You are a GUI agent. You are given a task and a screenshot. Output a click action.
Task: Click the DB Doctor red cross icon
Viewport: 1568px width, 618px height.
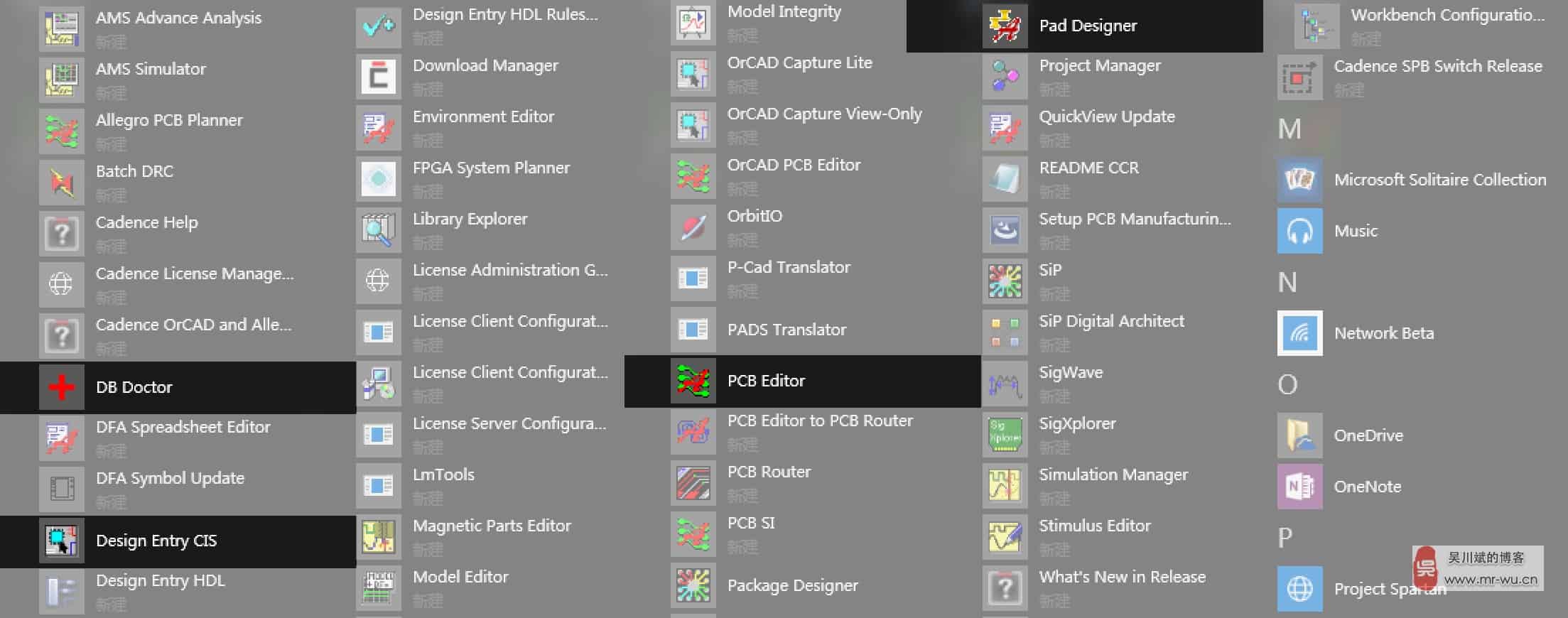(x=62, y=387)
